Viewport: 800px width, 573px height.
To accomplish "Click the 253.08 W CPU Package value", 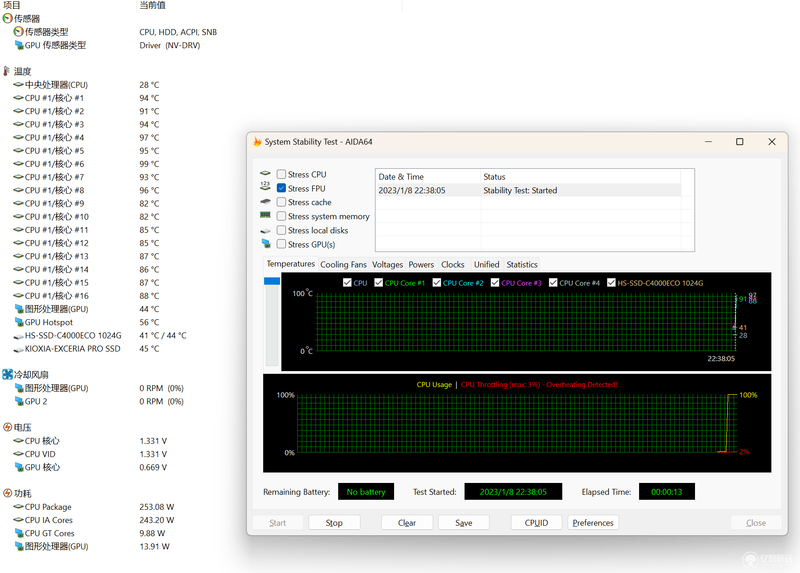I will pos(157,507).
